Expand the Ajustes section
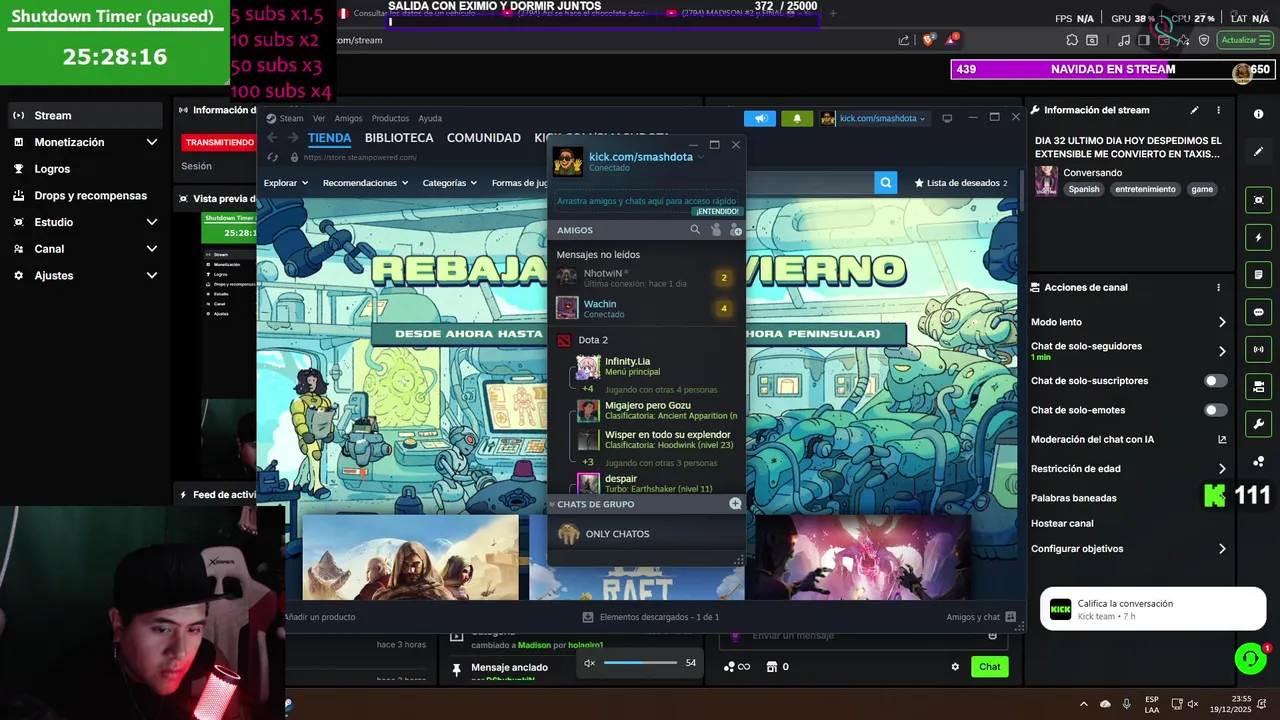The width and height of the screenshot is (1280, 720). (x=85, y=275)
